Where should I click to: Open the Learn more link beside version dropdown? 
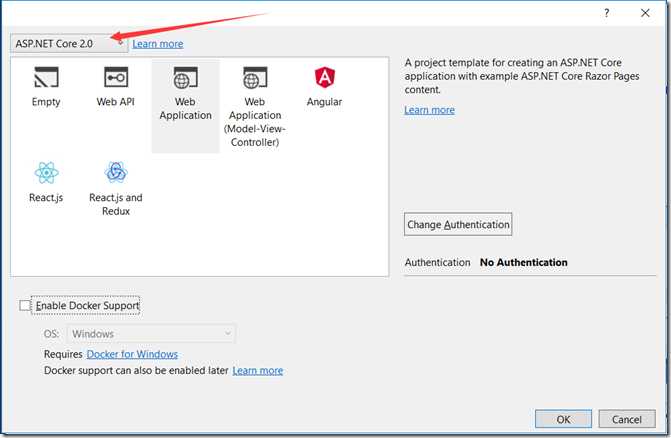coord(158,44)
